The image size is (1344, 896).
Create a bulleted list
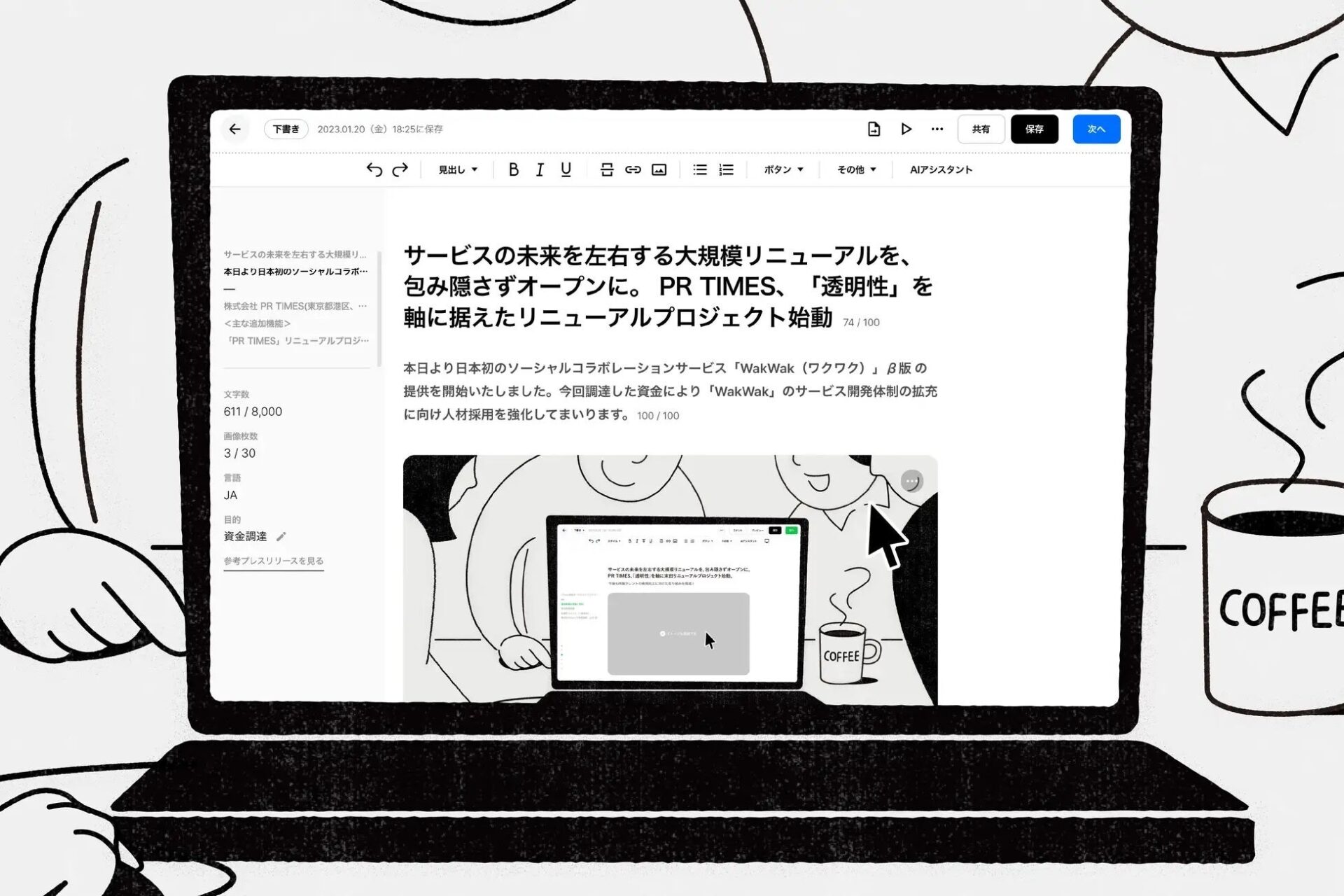(699, 169)
